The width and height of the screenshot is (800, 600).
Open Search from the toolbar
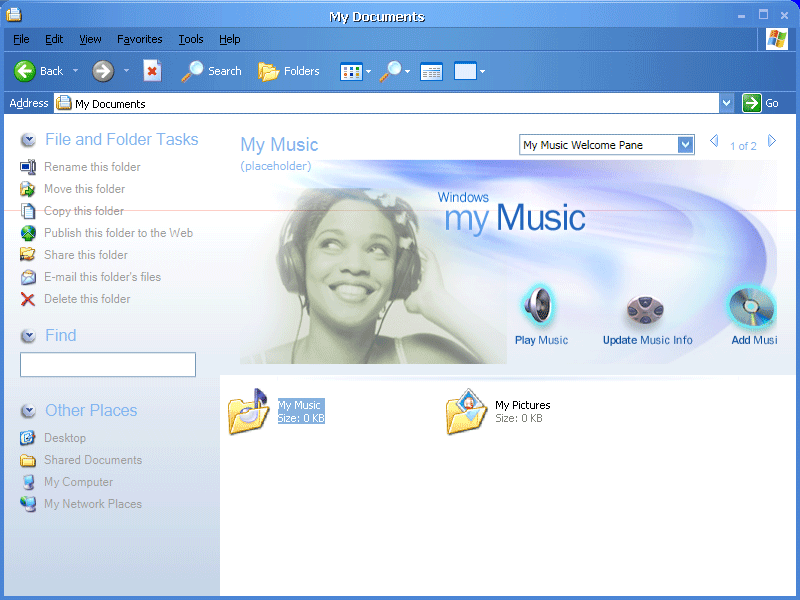[211, 71]
